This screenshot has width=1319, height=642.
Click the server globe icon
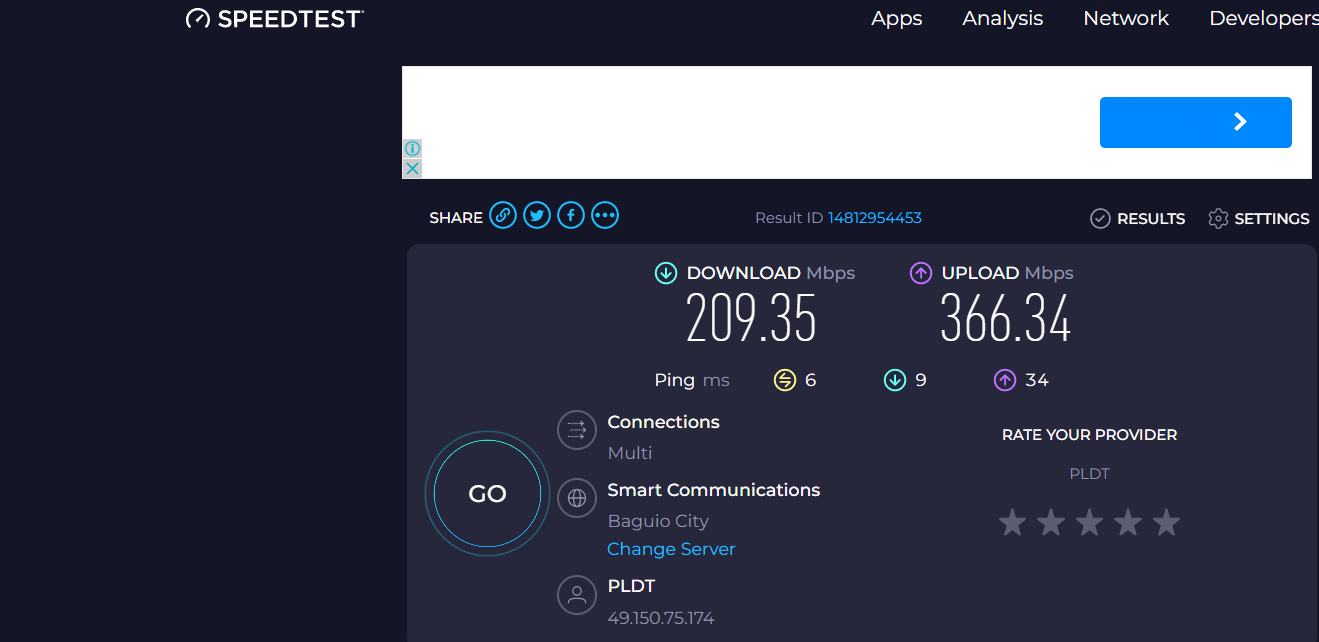point(576,497)
